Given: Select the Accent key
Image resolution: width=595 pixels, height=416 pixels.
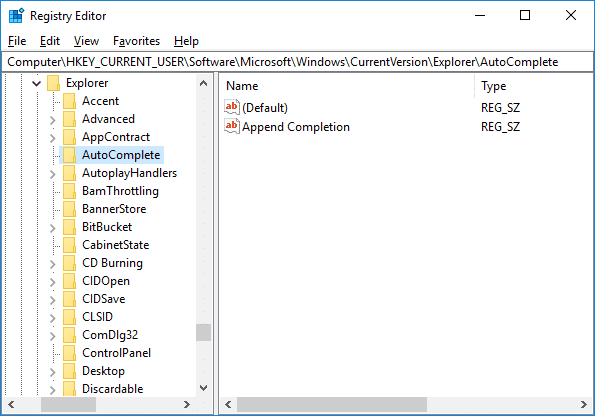Looking at the screenshot, I should [x=100, y=101].
